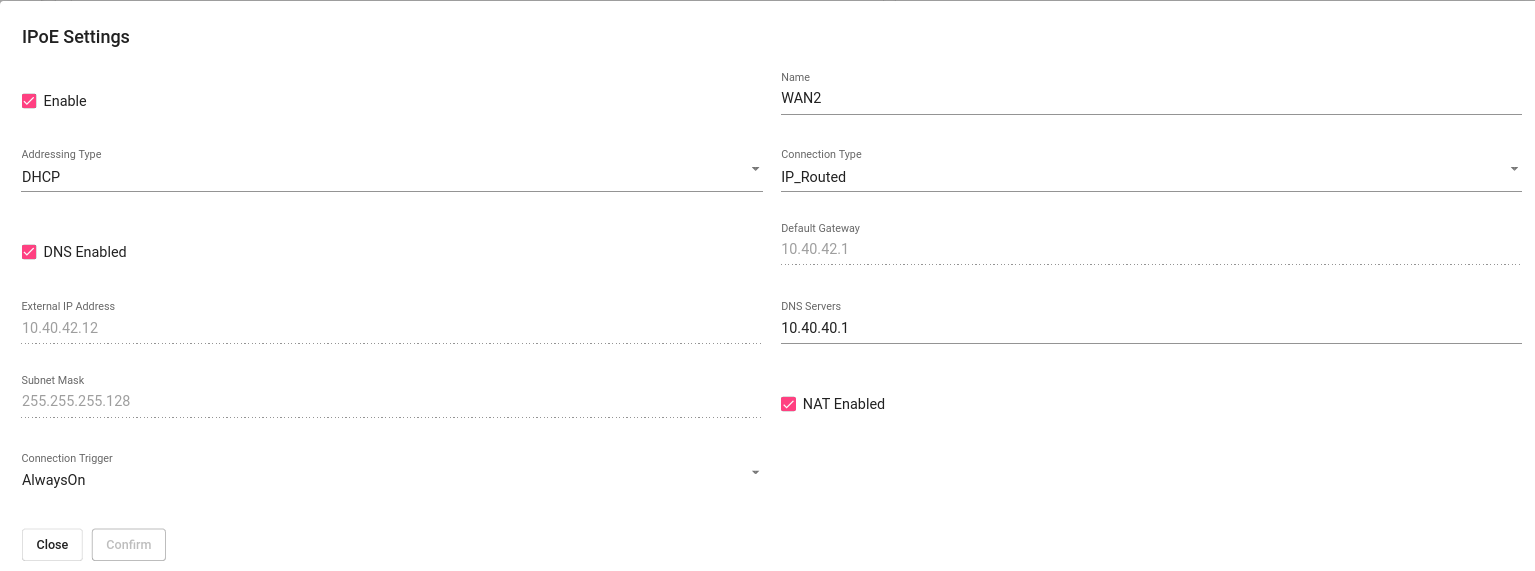This screenshot has height=571, width=1535.
Task: Click the DNS Servers input field
Action: (x=1150, y=328)
